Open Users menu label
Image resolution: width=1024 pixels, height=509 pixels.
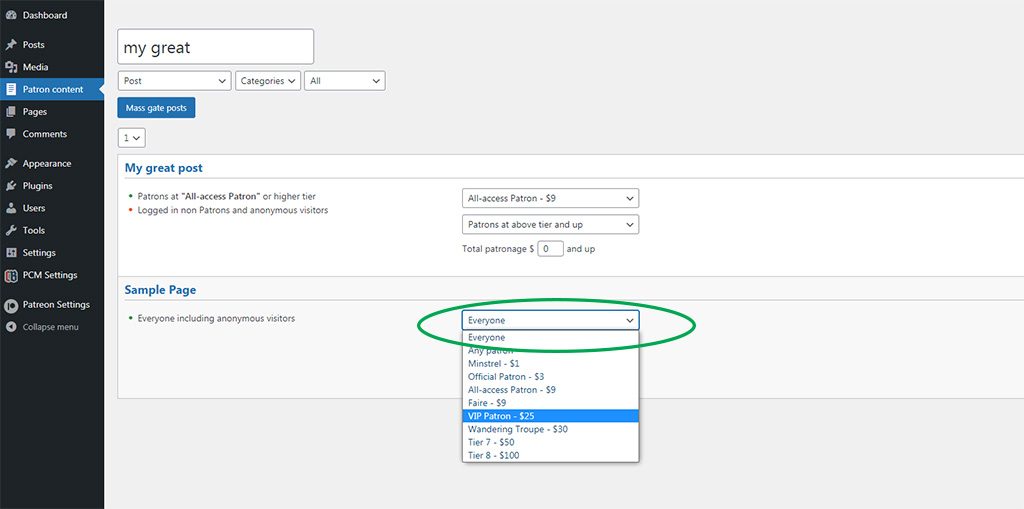(x=34, y=208)
